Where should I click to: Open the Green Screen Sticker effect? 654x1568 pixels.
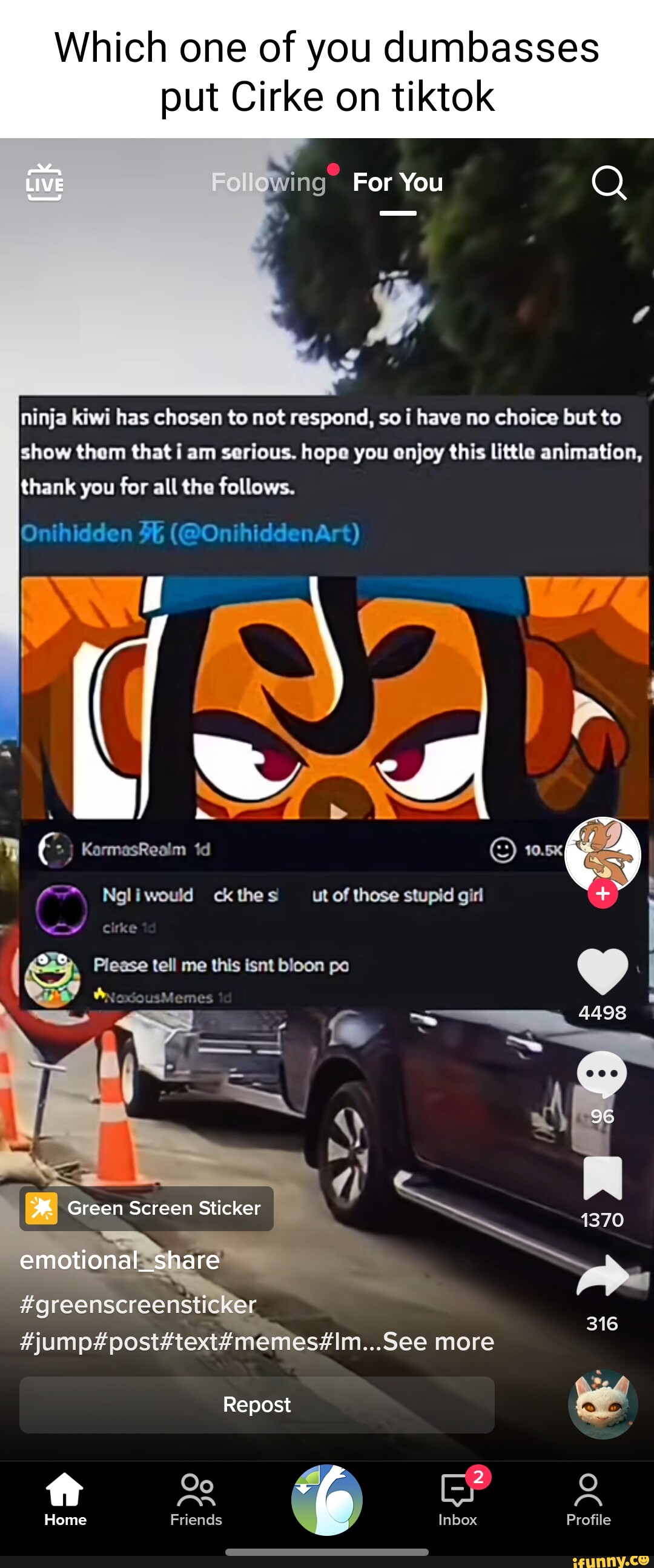point(147,1208)
